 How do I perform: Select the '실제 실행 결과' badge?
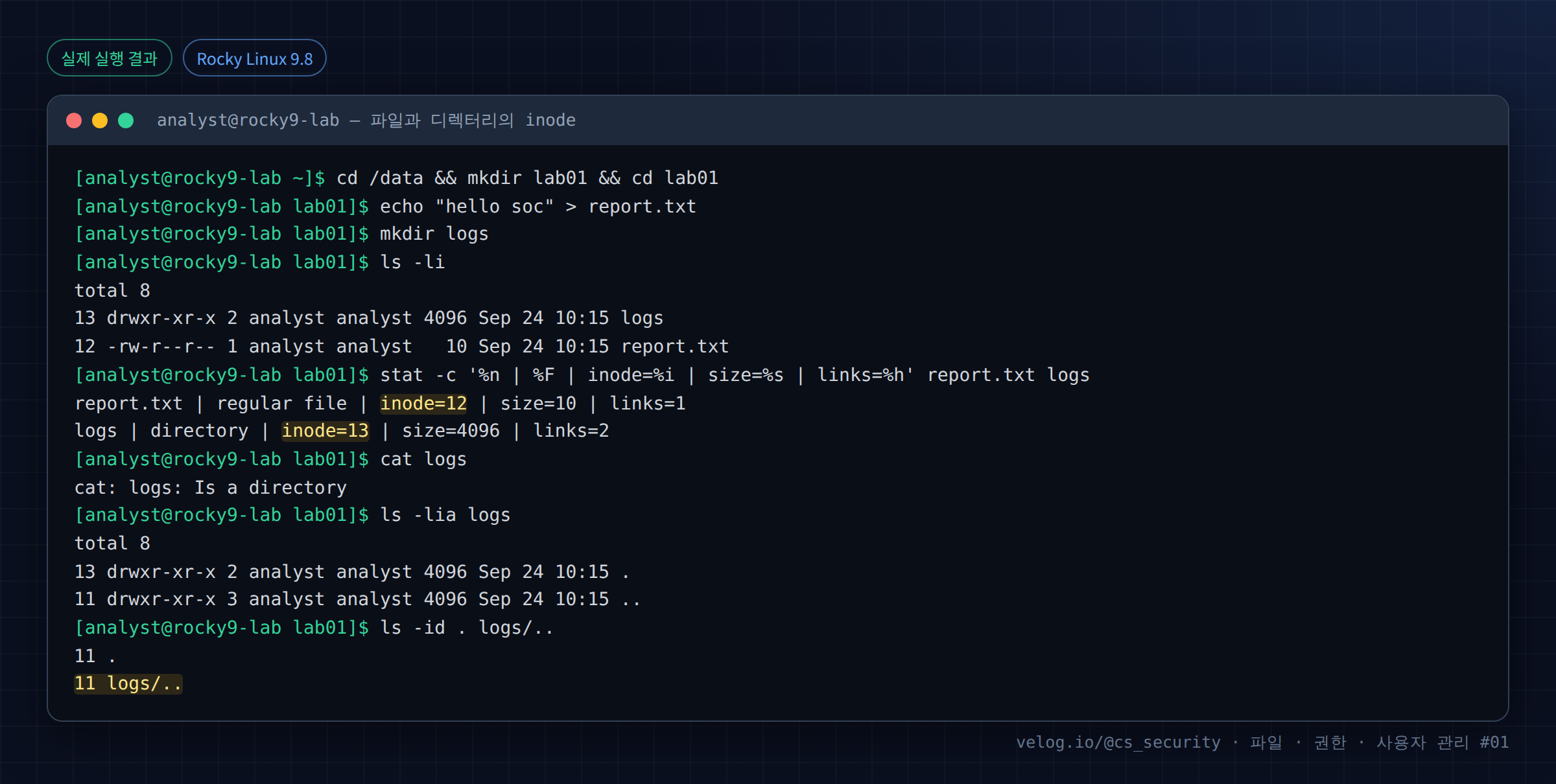110,58
